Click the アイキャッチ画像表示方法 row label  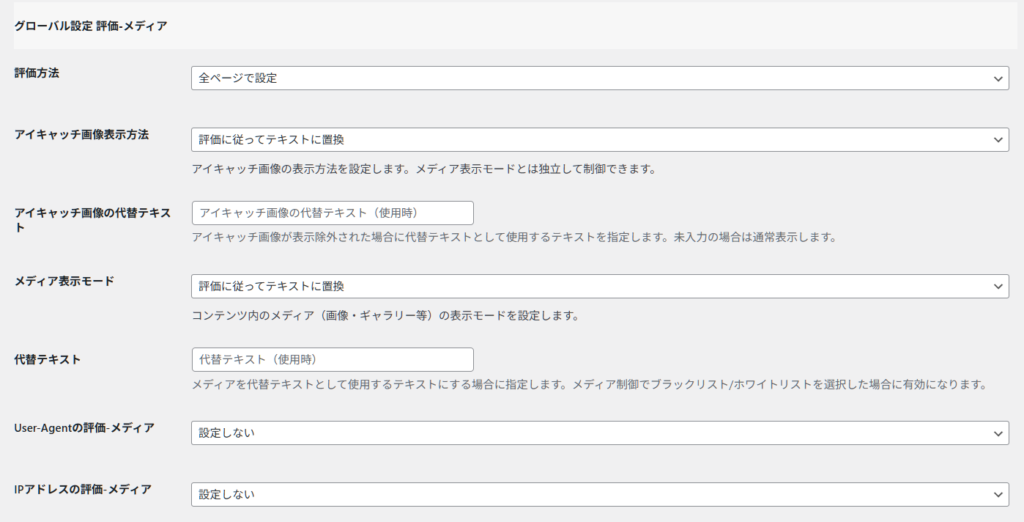[81, 135]
